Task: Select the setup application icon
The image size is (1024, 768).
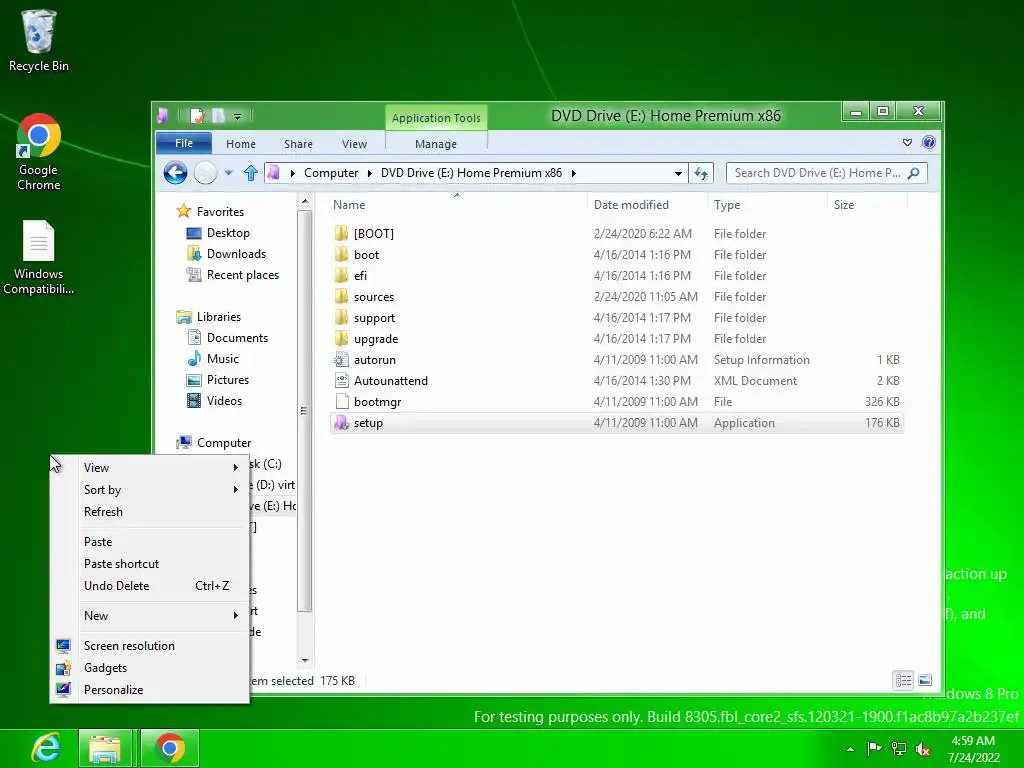Action: coord(341,423)
